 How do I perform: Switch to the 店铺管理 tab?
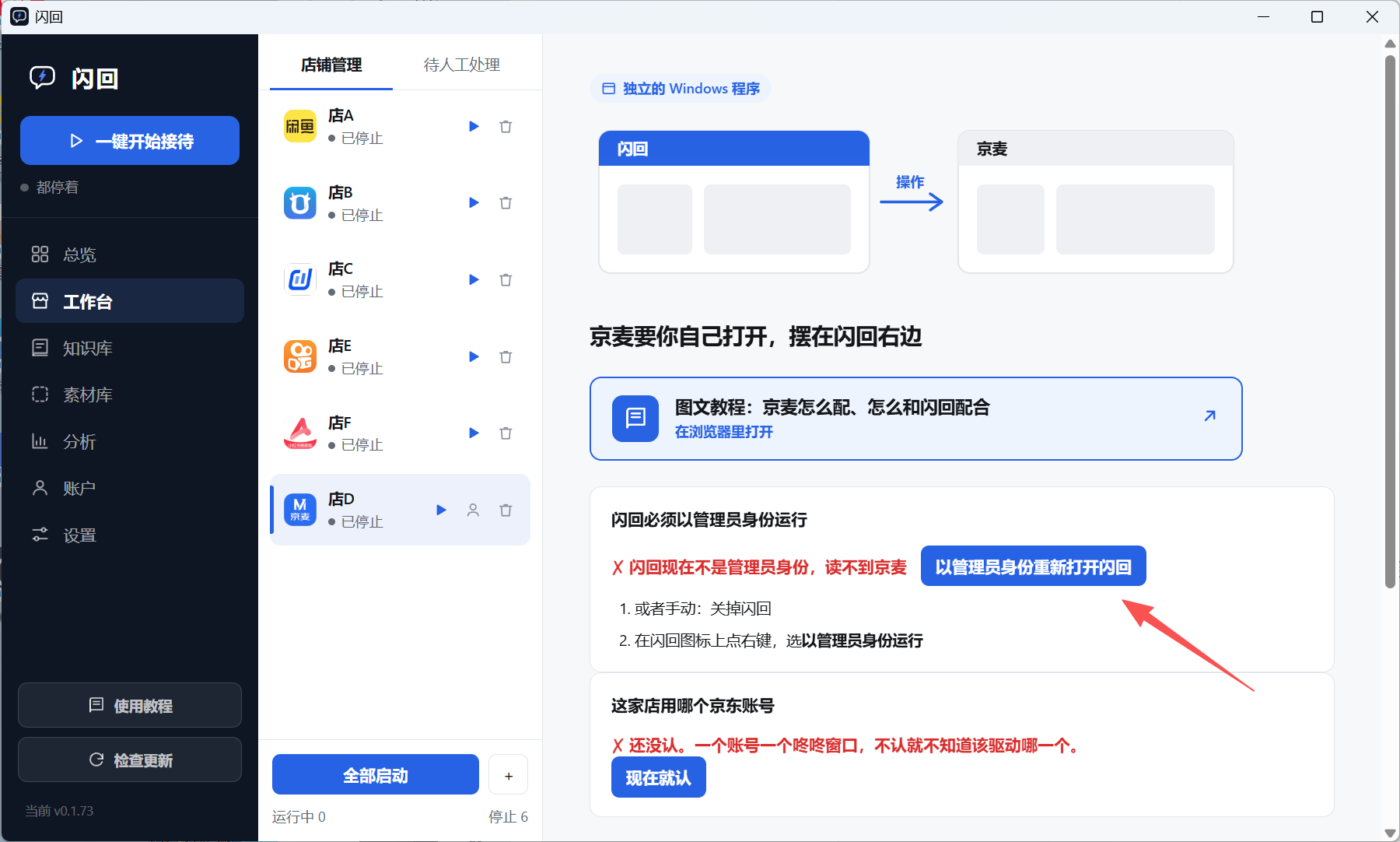331,65
